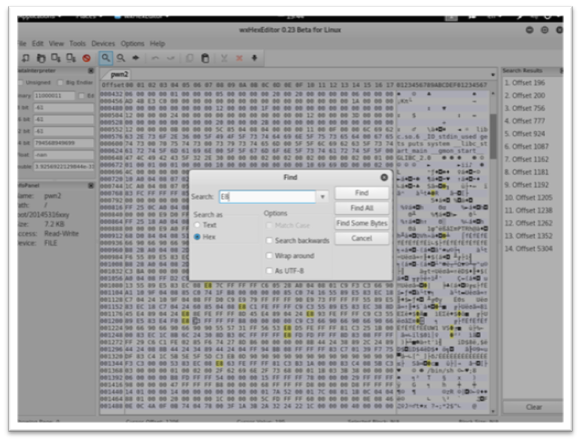The height and width of the screenshot is (441, 580).
Task: Click the Save file toolbar icon
Action: click(x=56, y=58)
